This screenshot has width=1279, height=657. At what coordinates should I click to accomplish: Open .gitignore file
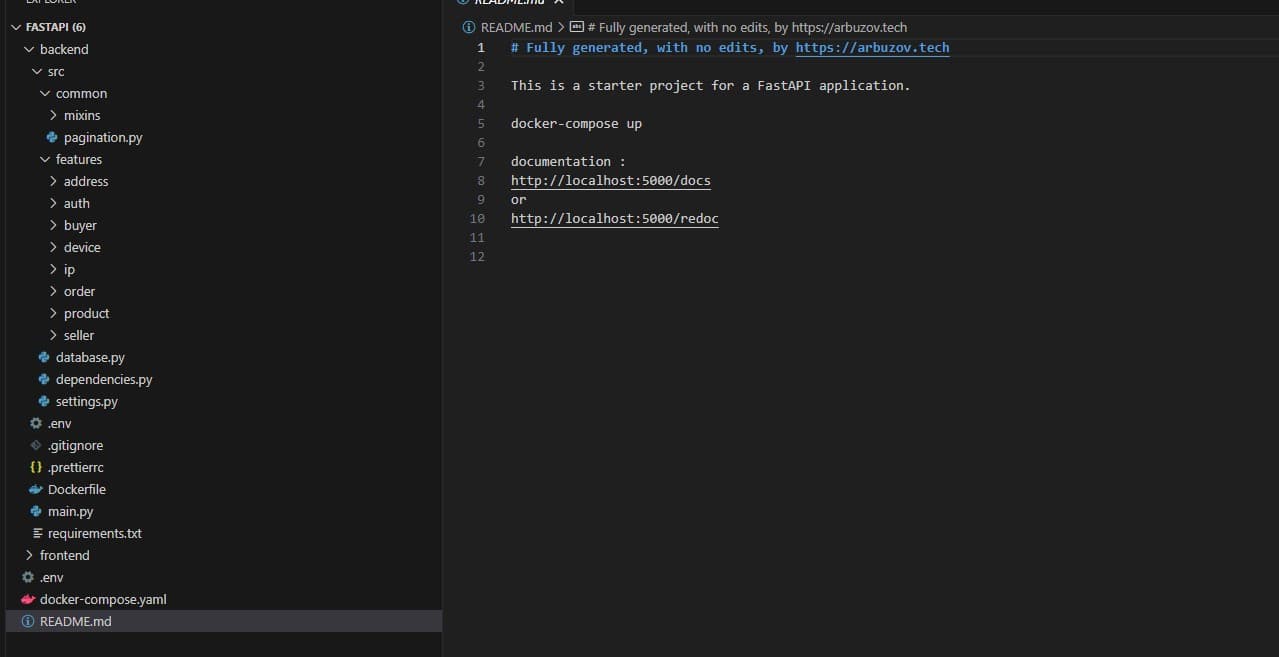(75, 445)
